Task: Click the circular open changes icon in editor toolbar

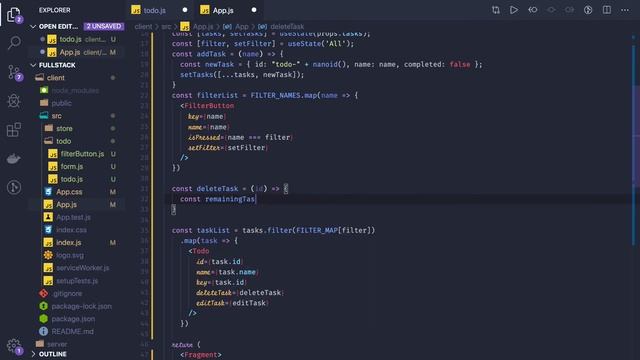Action: click(588, 10)
